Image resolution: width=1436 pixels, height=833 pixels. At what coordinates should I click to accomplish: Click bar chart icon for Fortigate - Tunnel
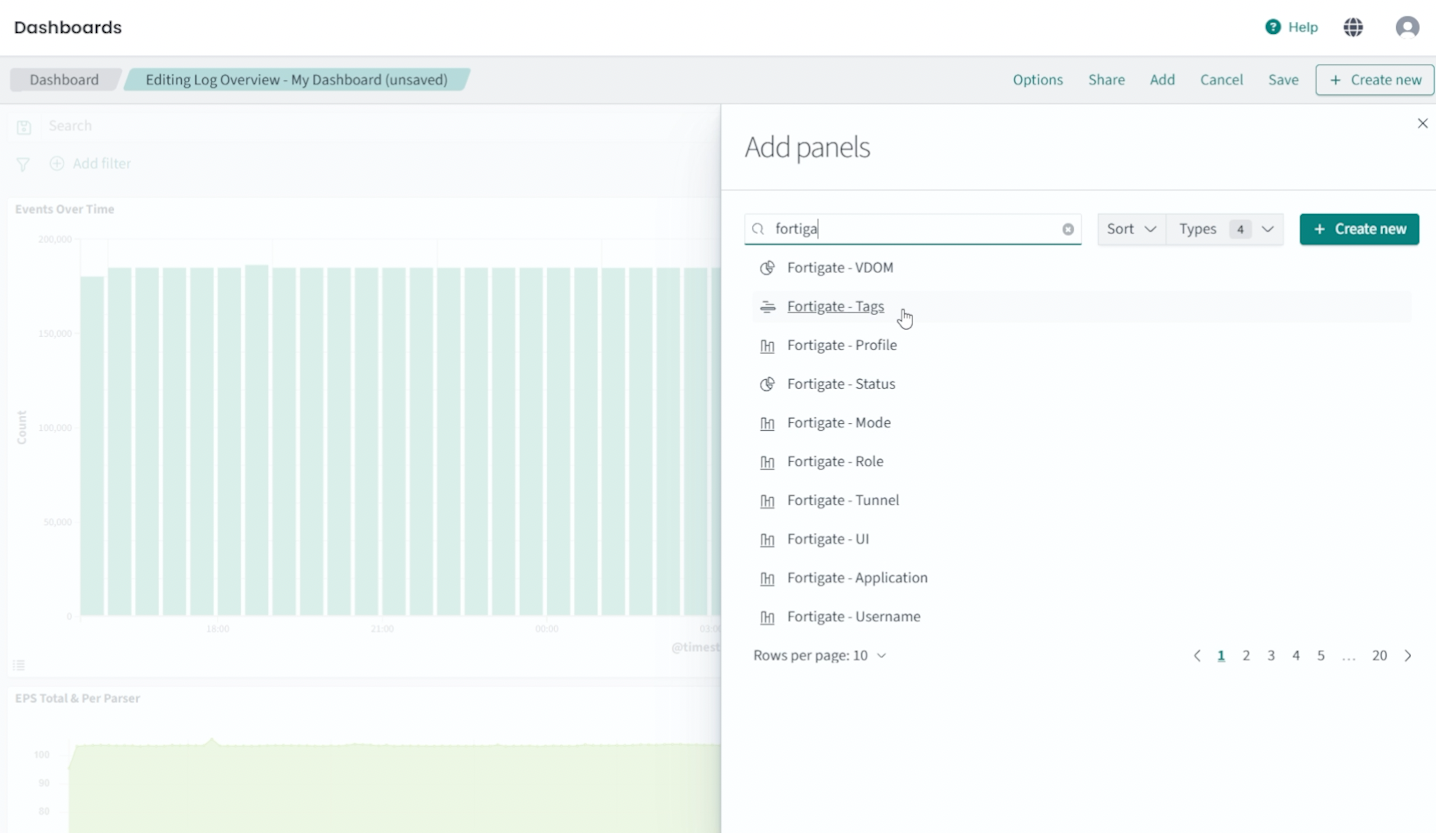click(x=768, y=501)
